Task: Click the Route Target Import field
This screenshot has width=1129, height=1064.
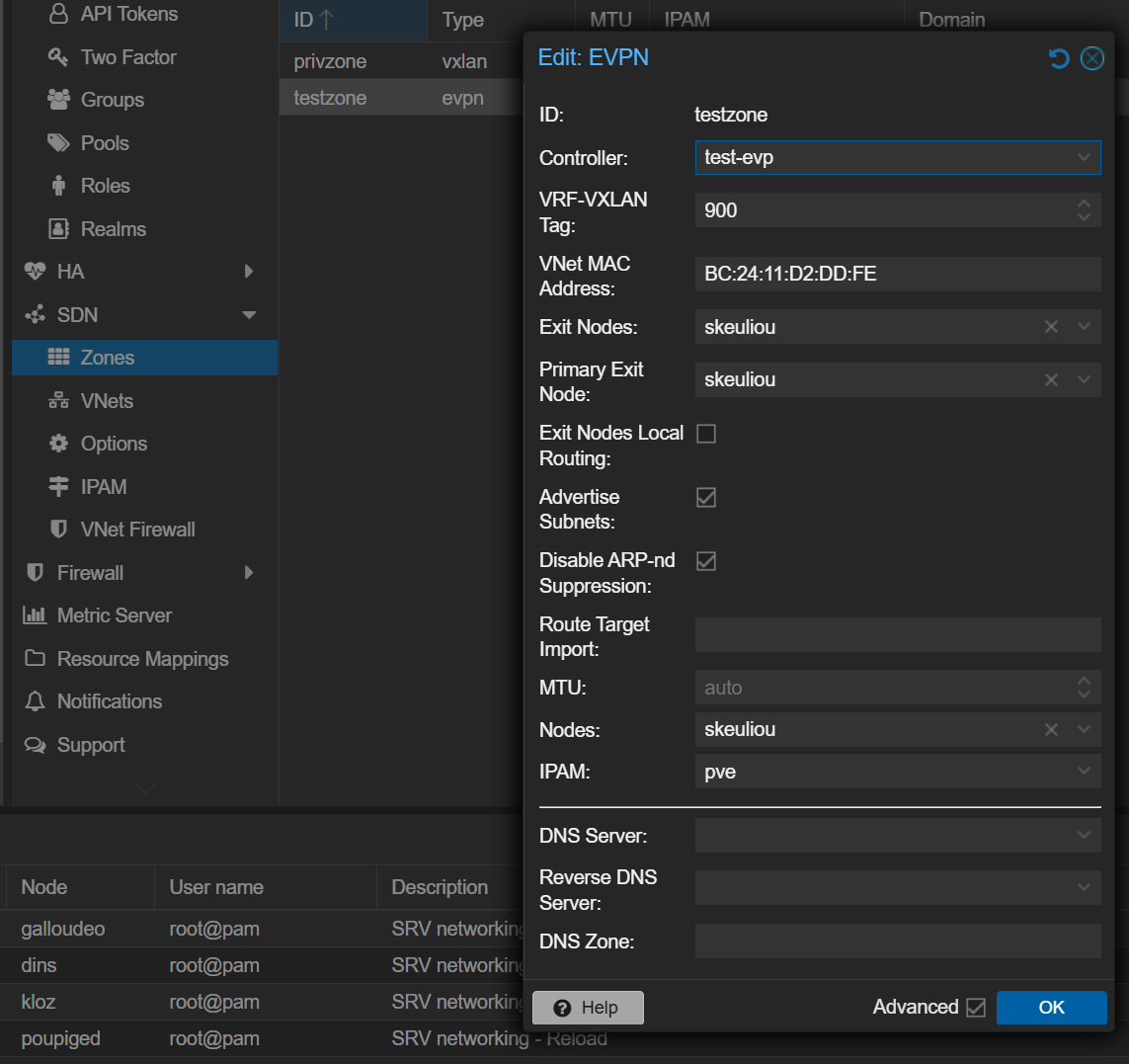Action: click(x=897, y=634)
